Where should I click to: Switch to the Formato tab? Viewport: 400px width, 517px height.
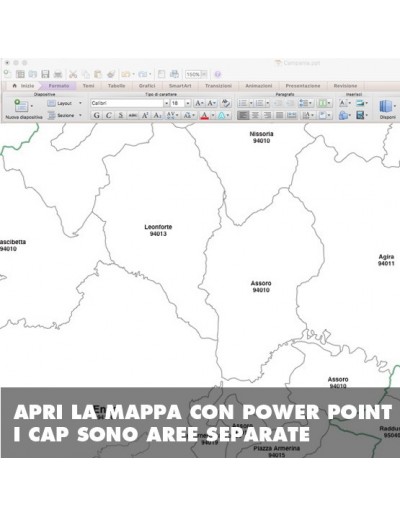tap(59, 86)
